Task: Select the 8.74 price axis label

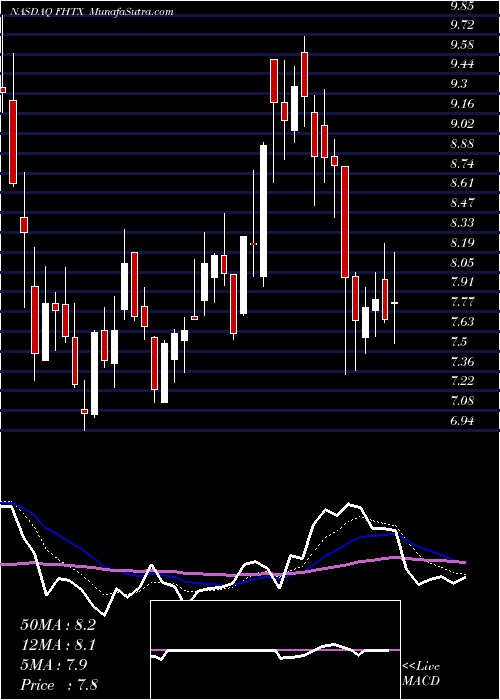Action: click(x=461, y=163)
